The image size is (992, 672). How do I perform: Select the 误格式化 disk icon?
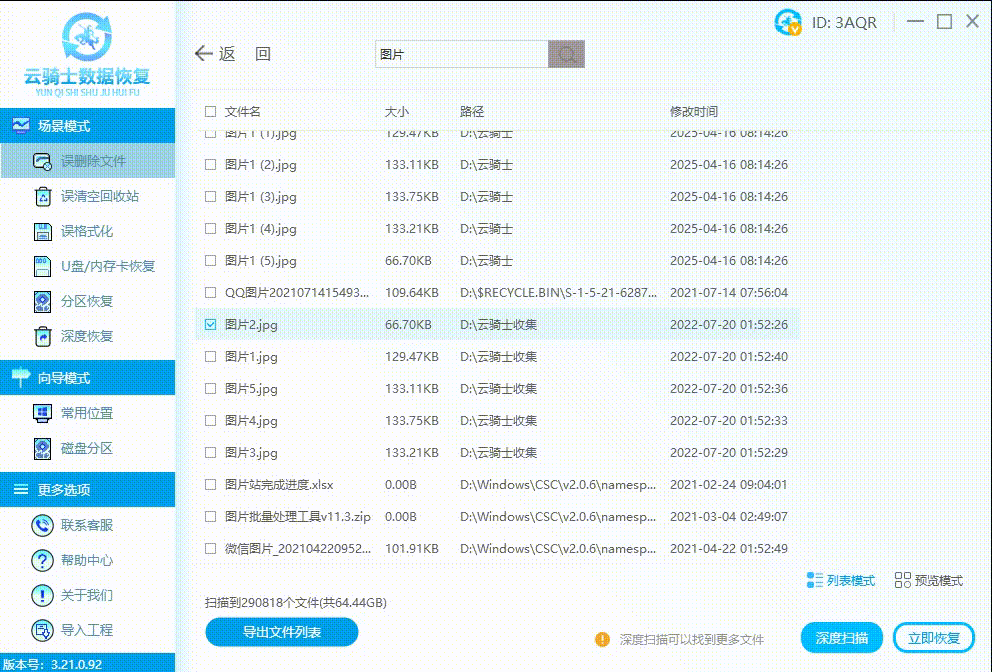pos(42,232)
